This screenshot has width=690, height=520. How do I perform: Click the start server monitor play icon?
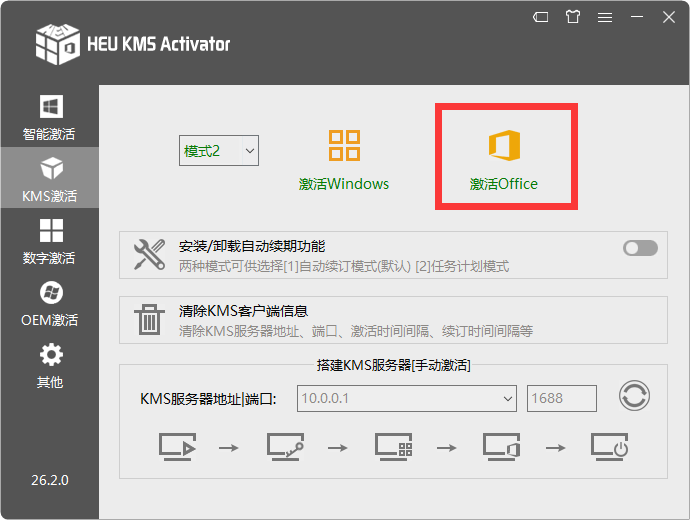tap(177, 447)
